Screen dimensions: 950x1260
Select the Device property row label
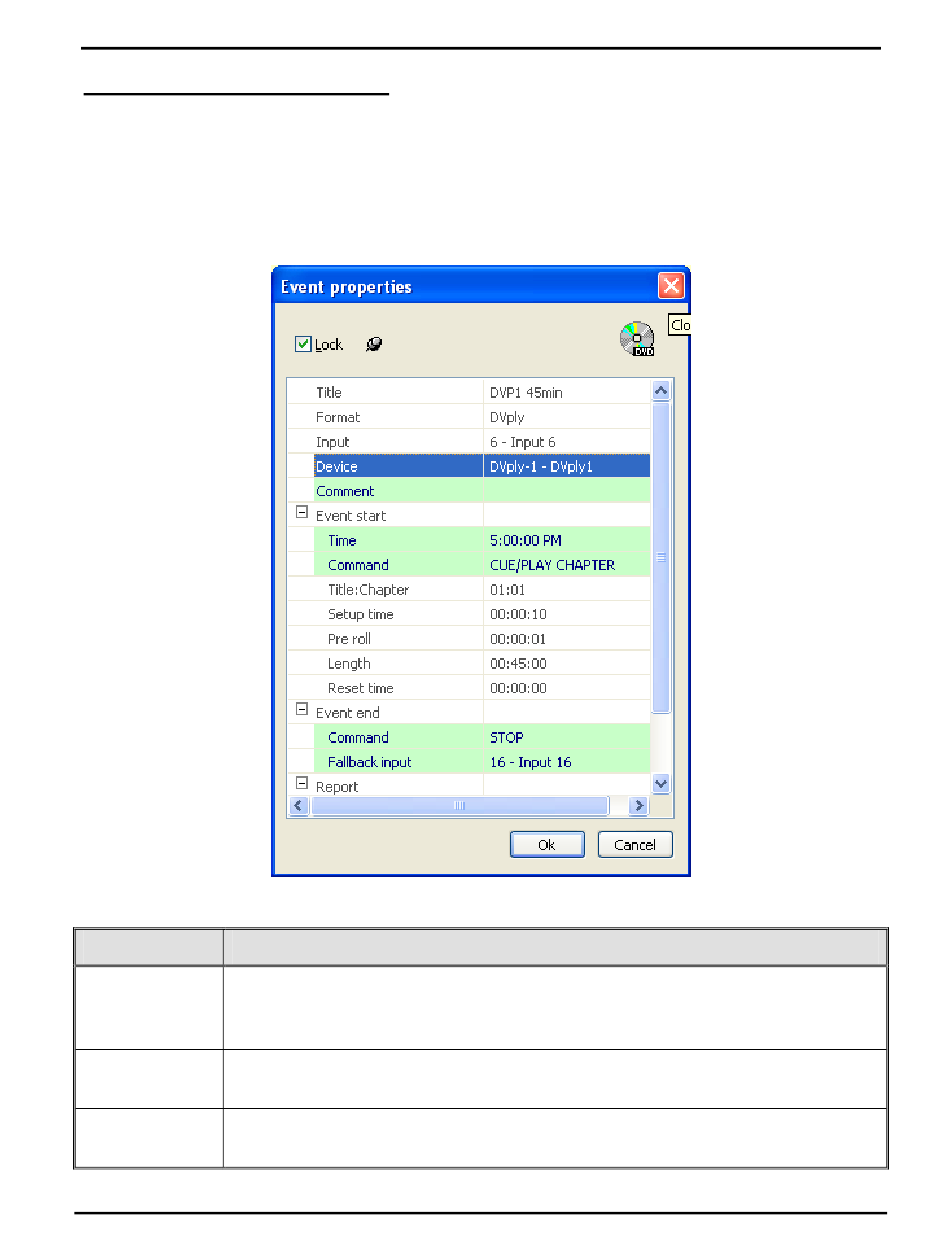tap(337, 466)
